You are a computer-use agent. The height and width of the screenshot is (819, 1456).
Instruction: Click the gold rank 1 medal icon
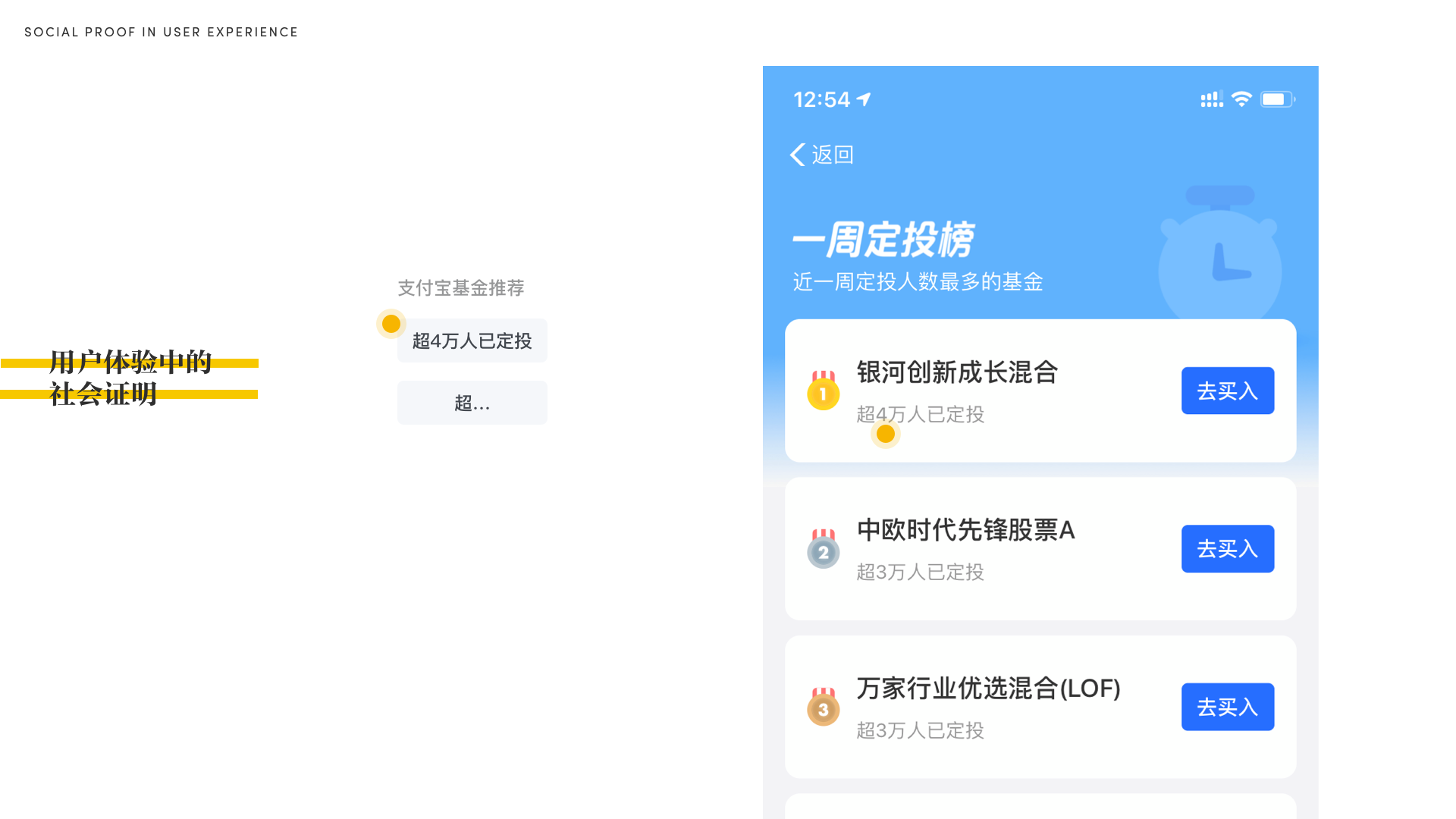point(823,391)
